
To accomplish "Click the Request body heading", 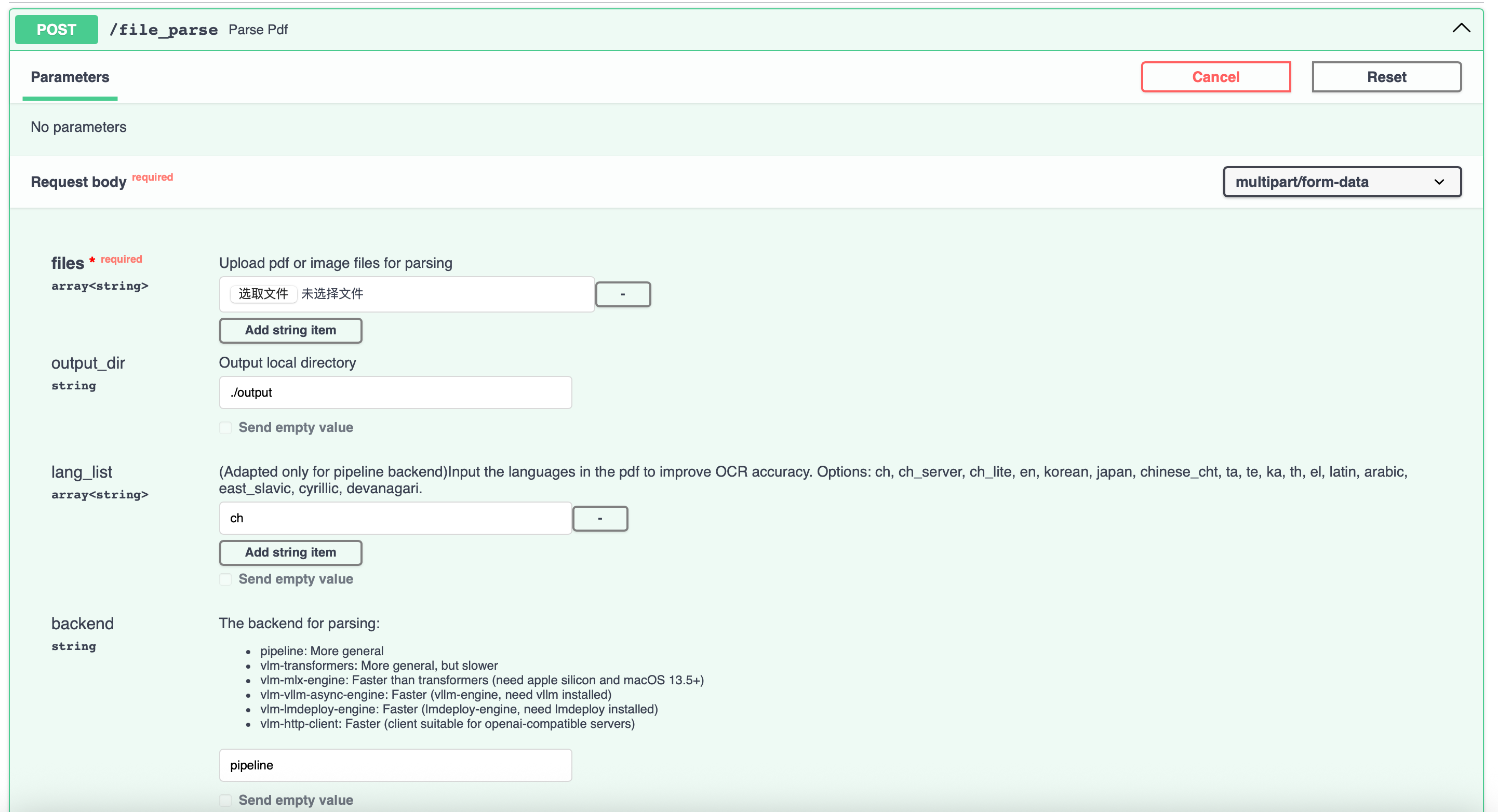I will point(78,182).
